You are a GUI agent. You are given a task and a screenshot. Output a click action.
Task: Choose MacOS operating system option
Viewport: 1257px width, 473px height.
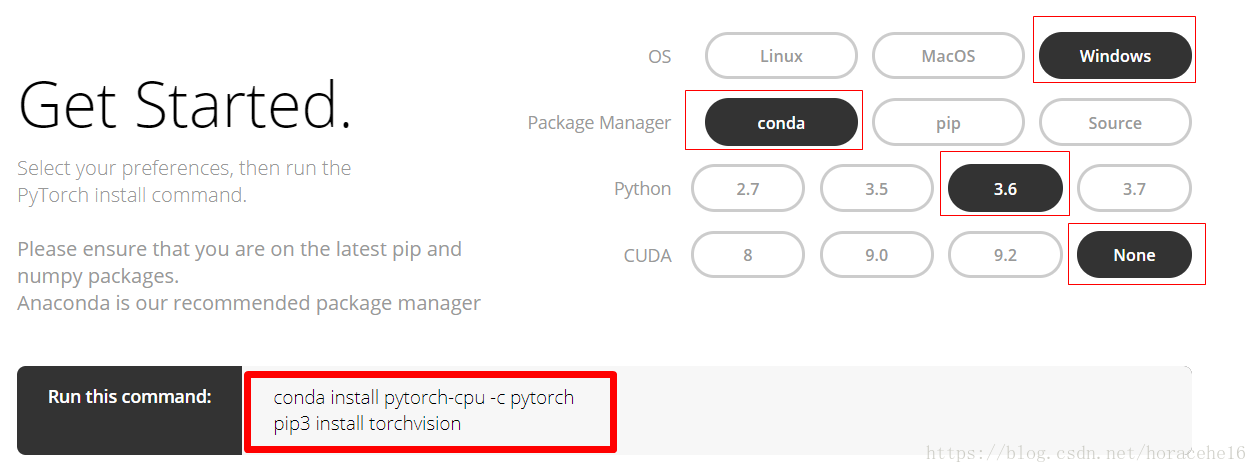click(x=948, y=56)
